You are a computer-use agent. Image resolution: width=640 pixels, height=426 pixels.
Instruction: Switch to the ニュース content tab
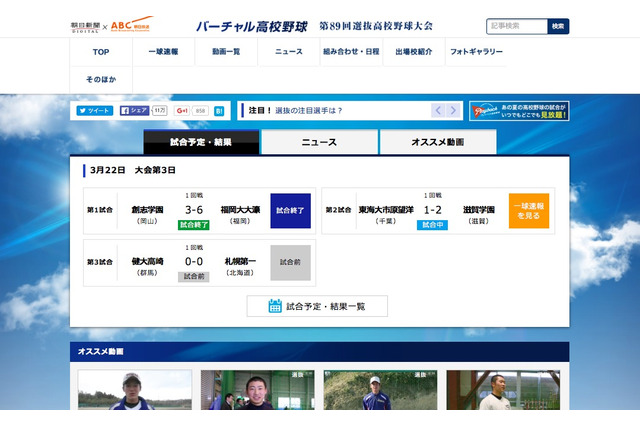319,142
